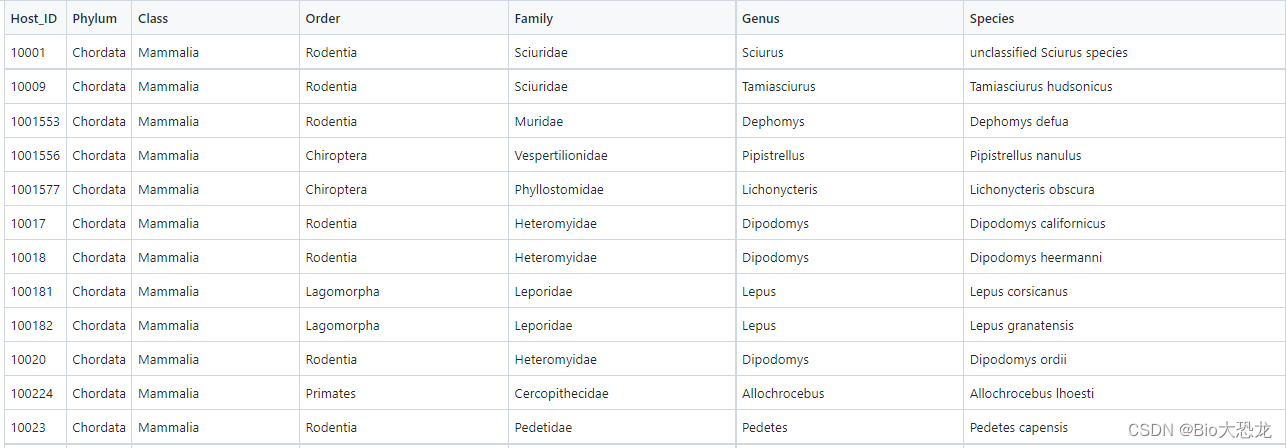Click the Species column header
This screenshot has height=448, width=1287.
[1123, 18]
